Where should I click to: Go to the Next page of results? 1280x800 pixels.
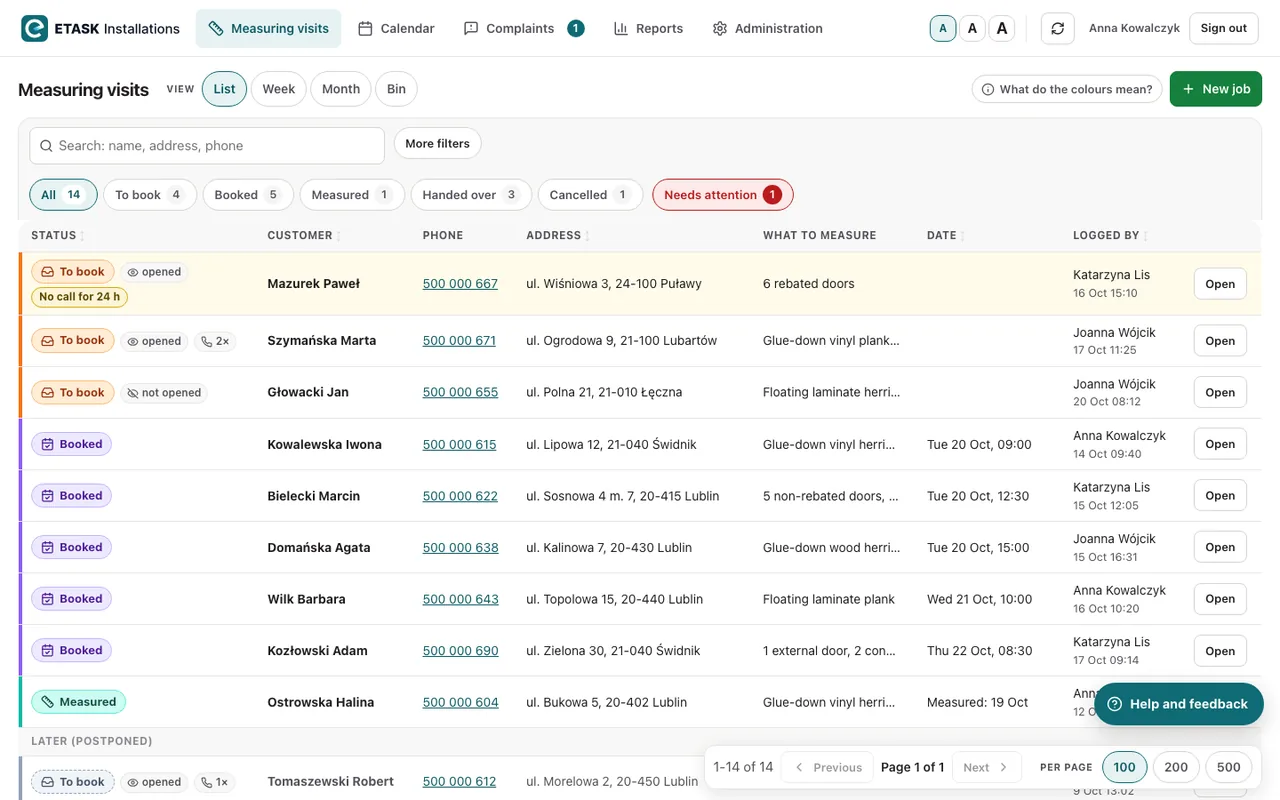click(986, 767)
